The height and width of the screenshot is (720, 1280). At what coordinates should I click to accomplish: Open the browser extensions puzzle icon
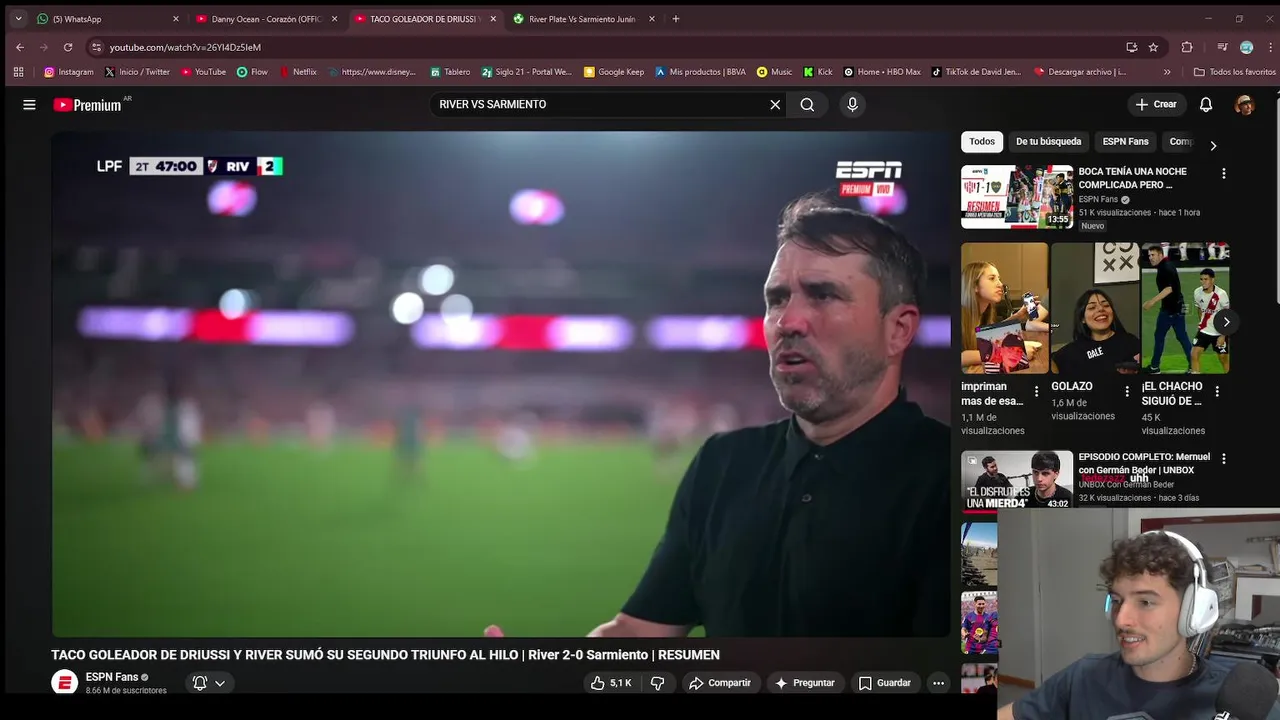point(1187,47)
